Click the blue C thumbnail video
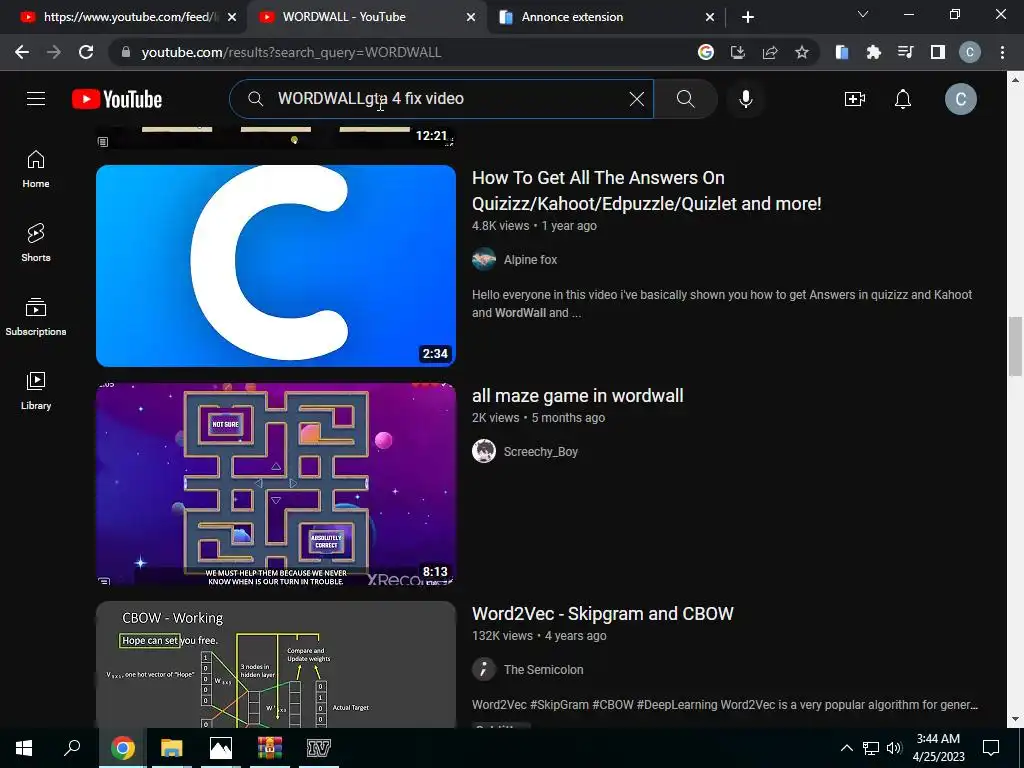Viewport: 1024px width, 768px height. (x=276, y=265)
